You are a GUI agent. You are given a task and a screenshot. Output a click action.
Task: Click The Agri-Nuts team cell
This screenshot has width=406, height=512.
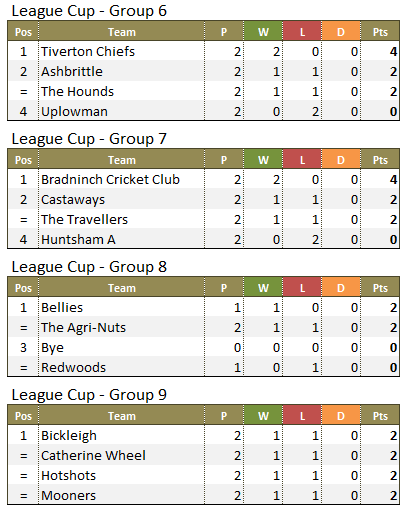pos(122,327)
